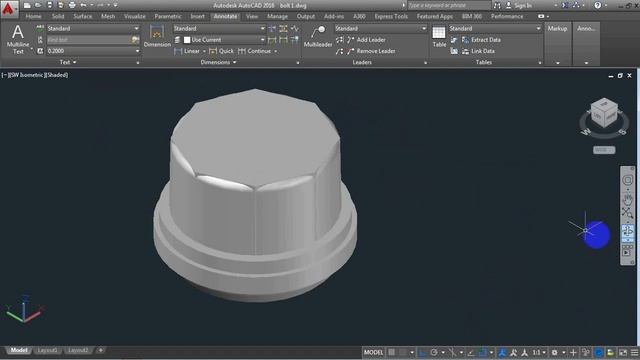Viewport: 640px width, 360px height.
Task: Click the Plot printer icon
Action: tap(72, 5)
